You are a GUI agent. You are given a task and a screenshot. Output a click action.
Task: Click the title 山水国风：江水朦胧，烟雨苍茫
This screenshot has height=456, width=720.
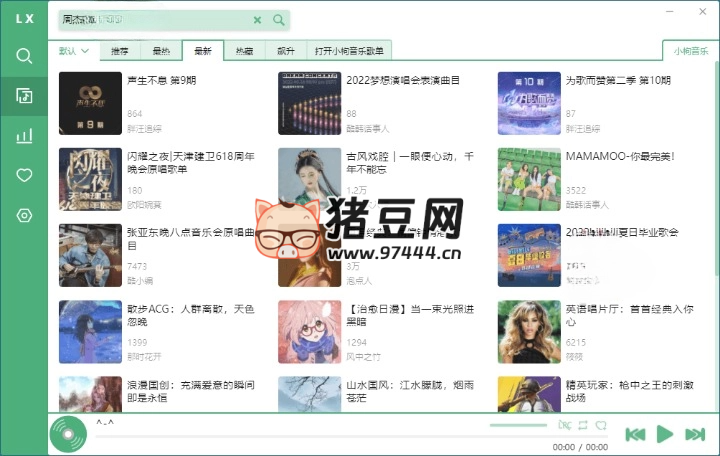(x=410, y=391)
